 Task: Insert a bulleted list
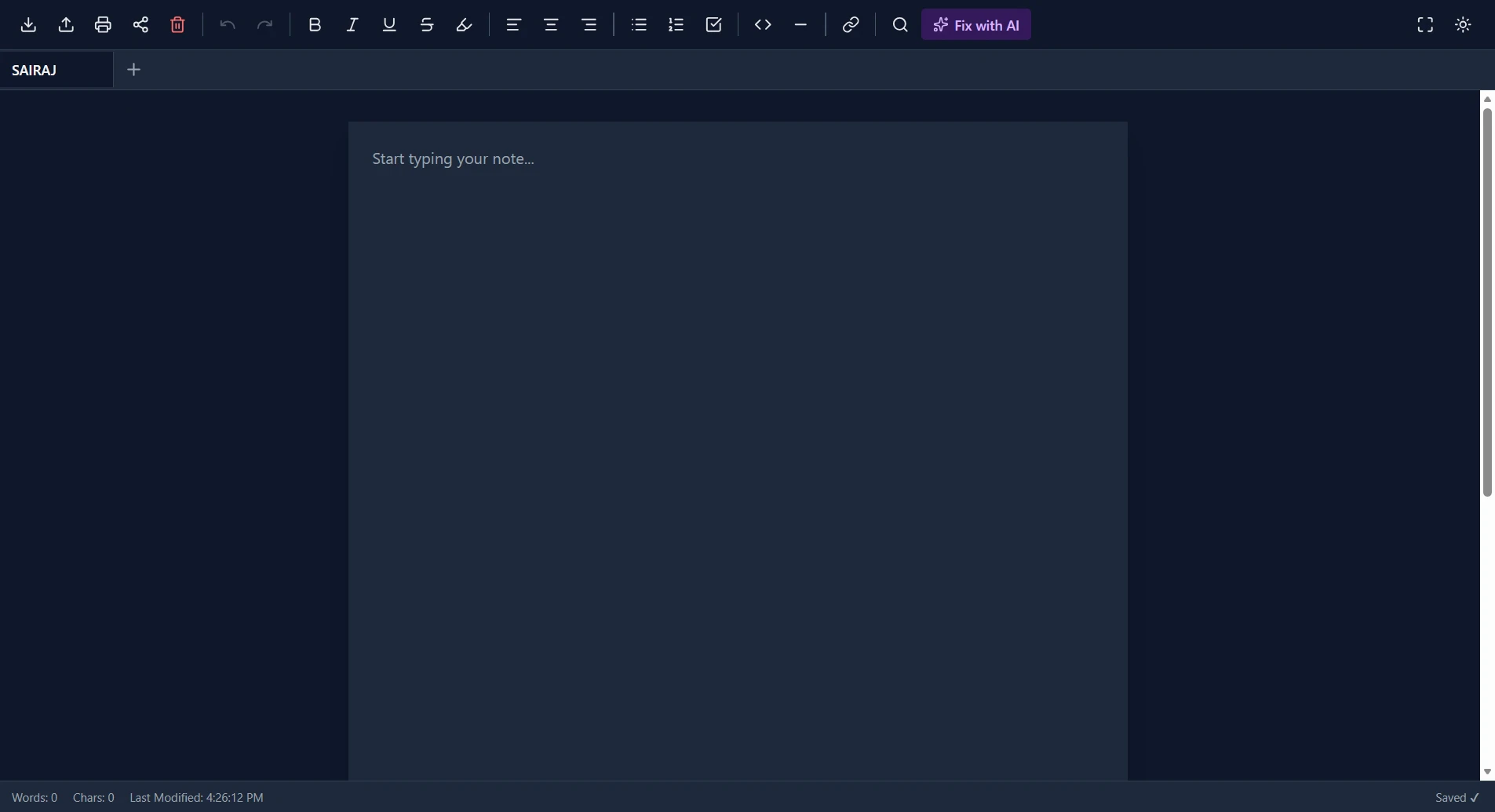coord(638,24)
